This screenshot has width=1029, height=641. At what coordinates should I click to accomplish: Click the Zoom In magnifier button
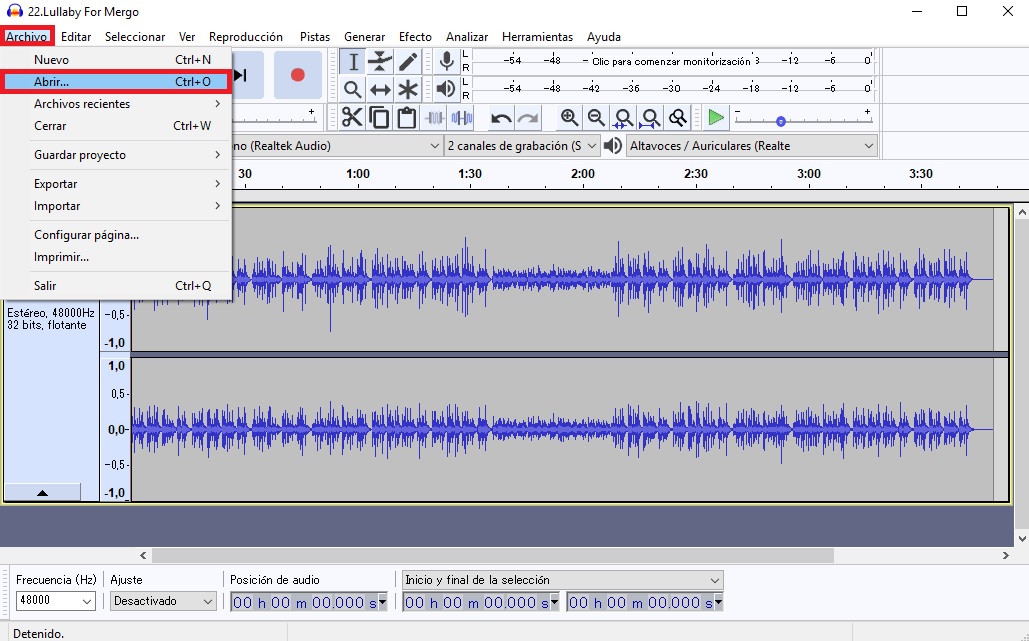[569, 118]
